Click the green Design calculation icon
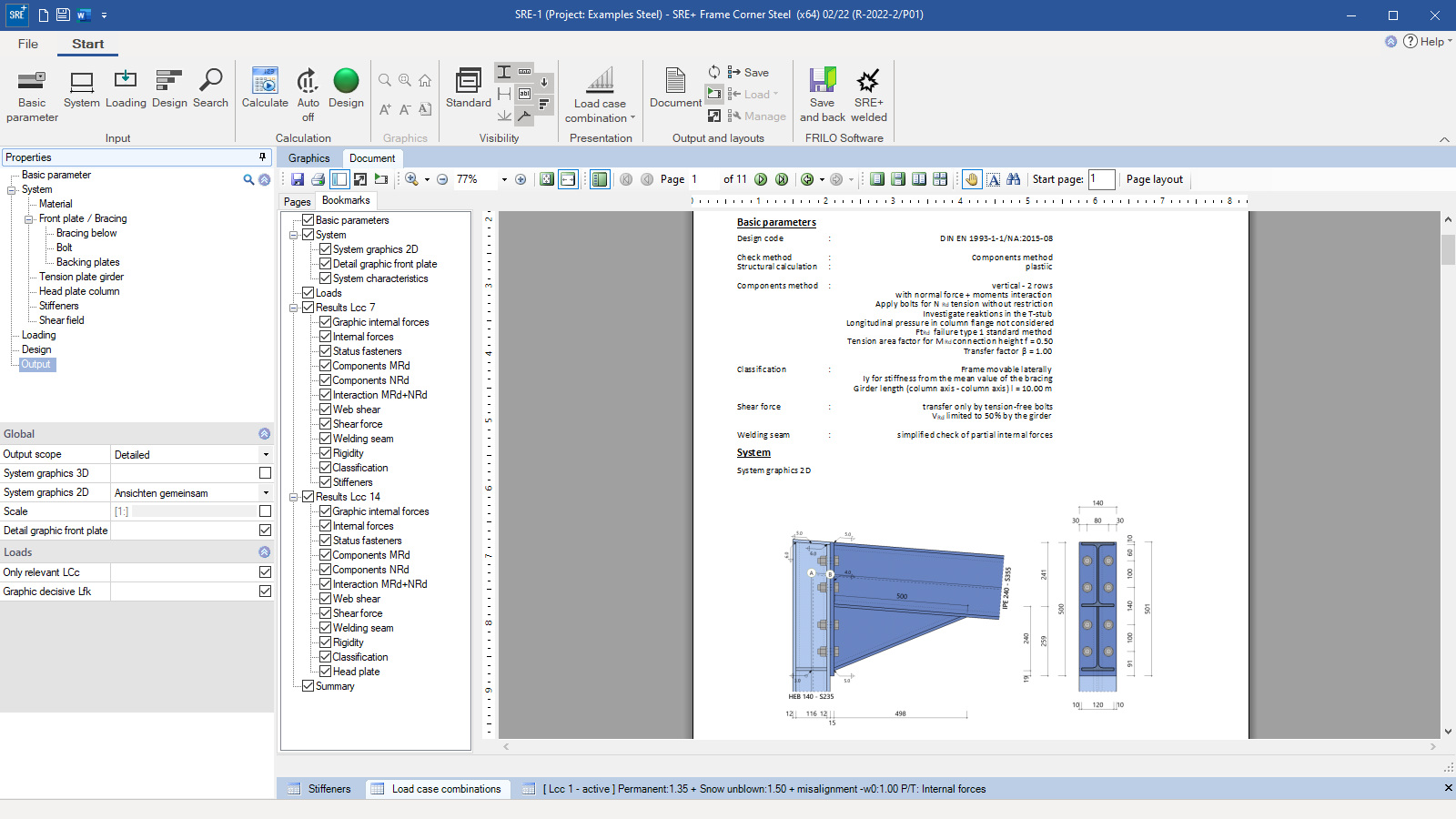Image resolution: width=1456 pixels, height=819 pixels. coord(346,90)
